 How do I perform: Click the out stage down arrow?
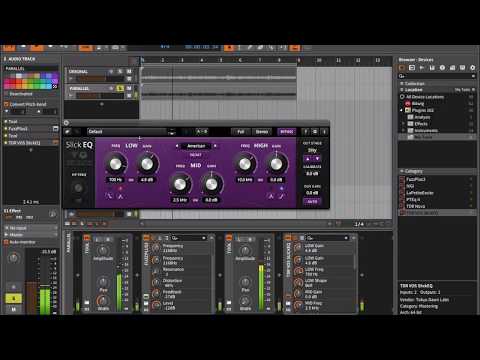[x=317, y=159]
